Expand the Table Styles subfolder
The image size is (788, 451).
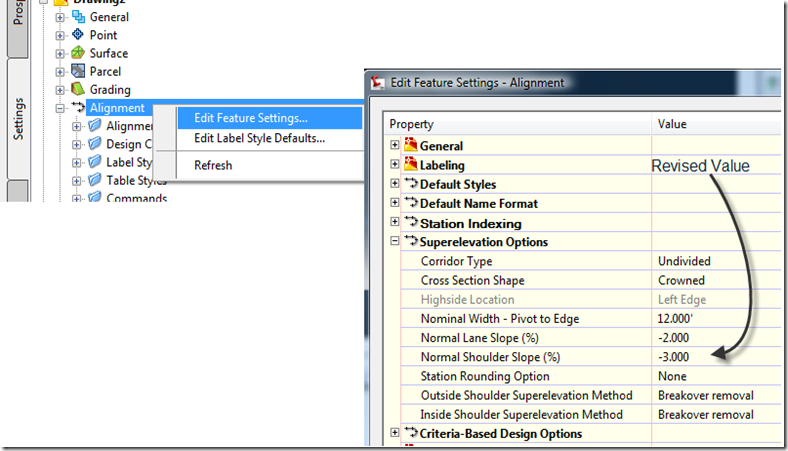point(76,181)
